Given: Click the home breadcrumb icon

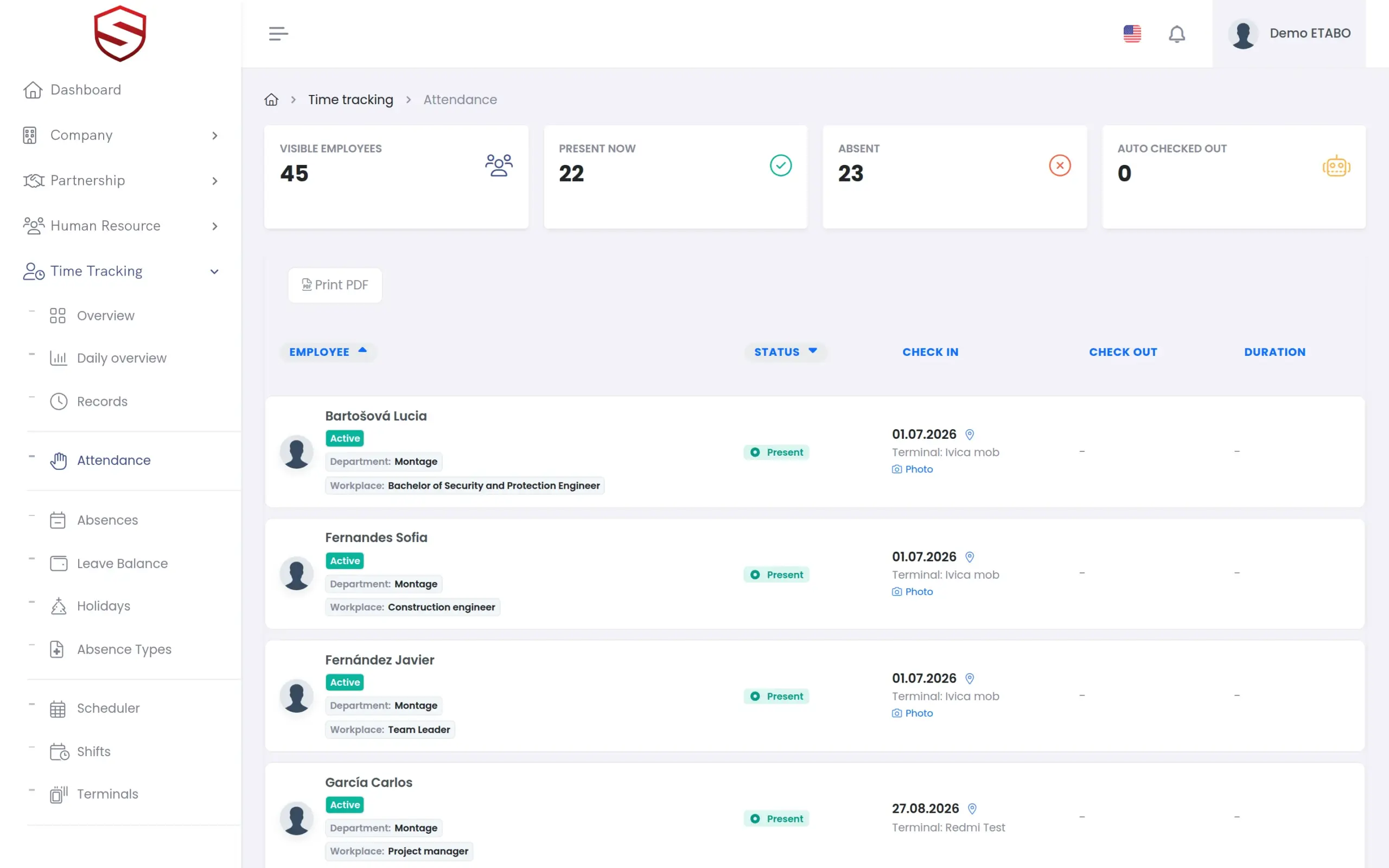Looking at the screenshot, I should [271, 100].
